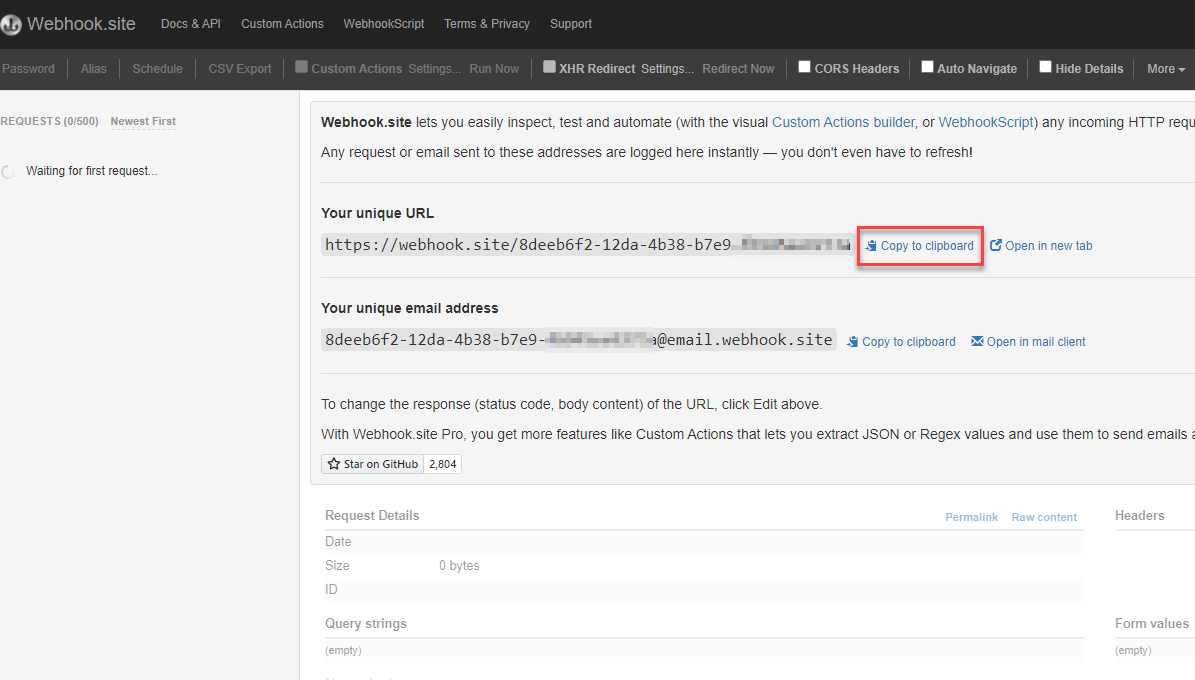Open the WebhookScript page
This screenshot has width=1195, height=680.
pyautogui.click(x=383, y=24)
